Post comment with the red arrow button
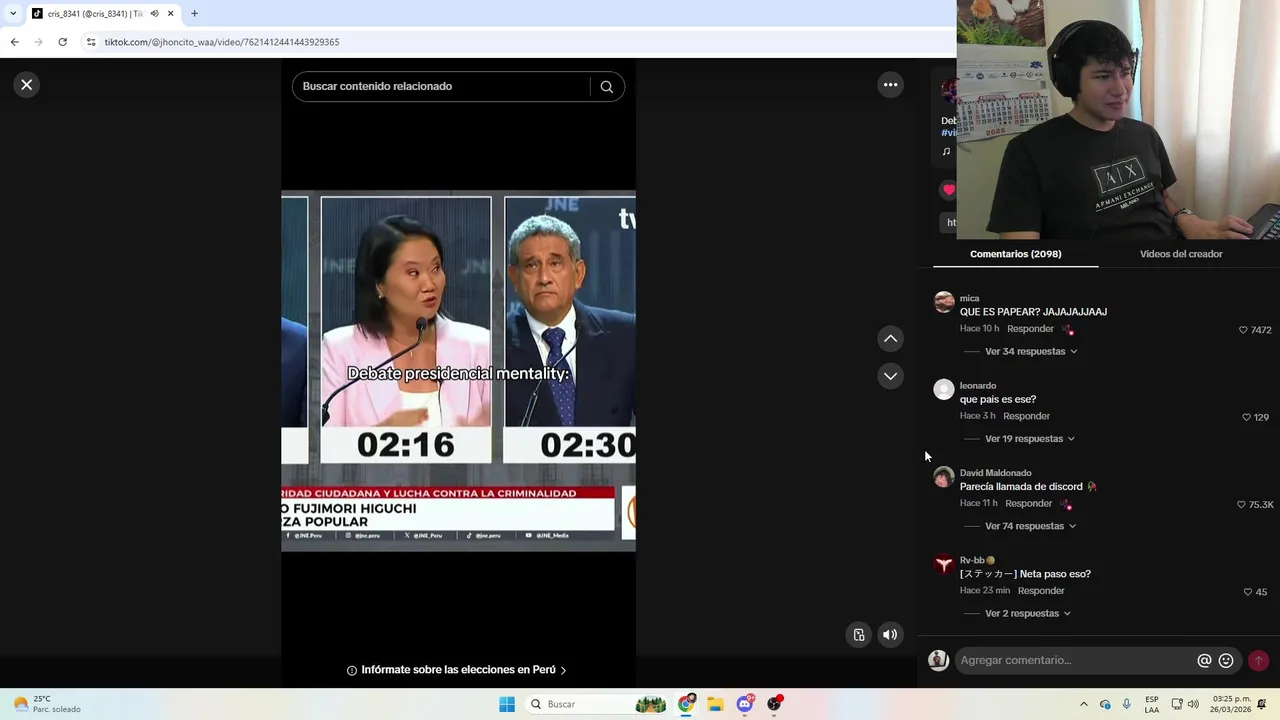The image size is (1280, 720). coord(1258,661)
